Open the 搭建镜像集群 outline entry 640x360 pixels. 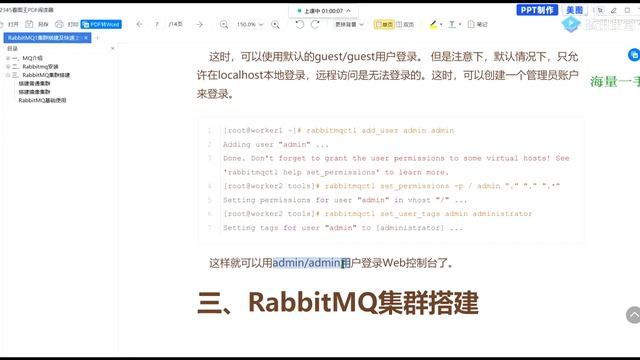(x=34, y=92)
